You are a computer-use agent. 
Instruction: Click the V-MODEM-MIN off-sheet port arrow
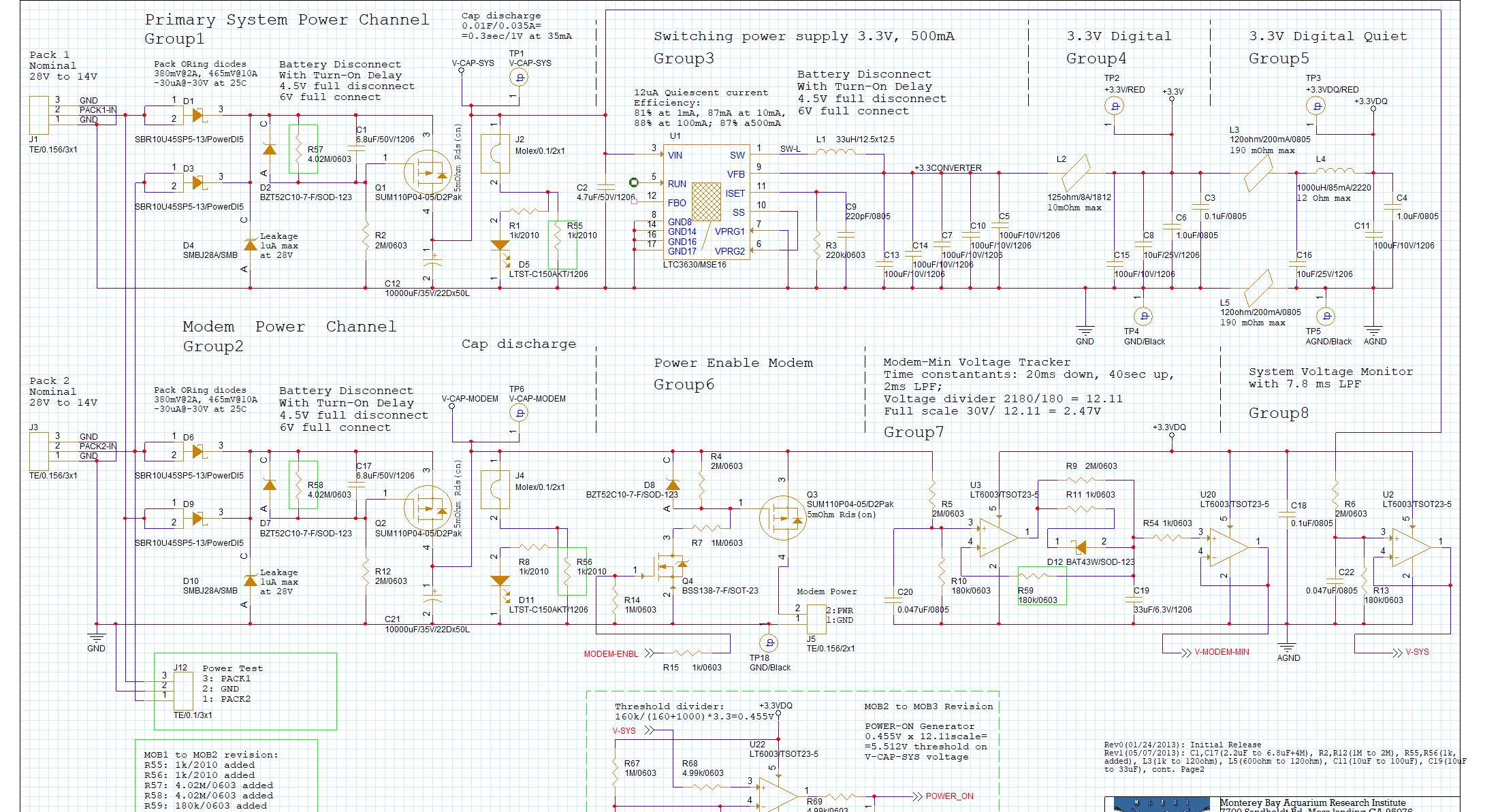(x=1186, y=652)
